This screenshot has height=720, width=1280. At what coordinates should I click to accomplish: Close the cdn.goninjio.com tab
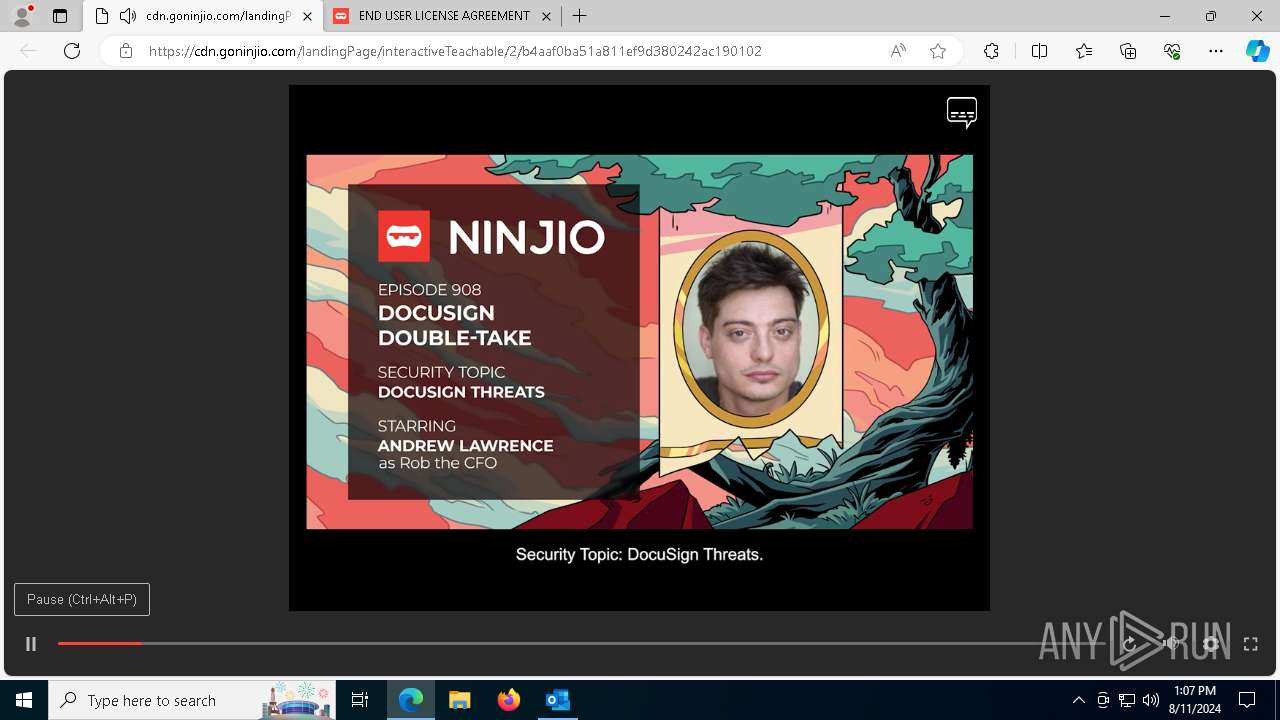pos(307,16)
